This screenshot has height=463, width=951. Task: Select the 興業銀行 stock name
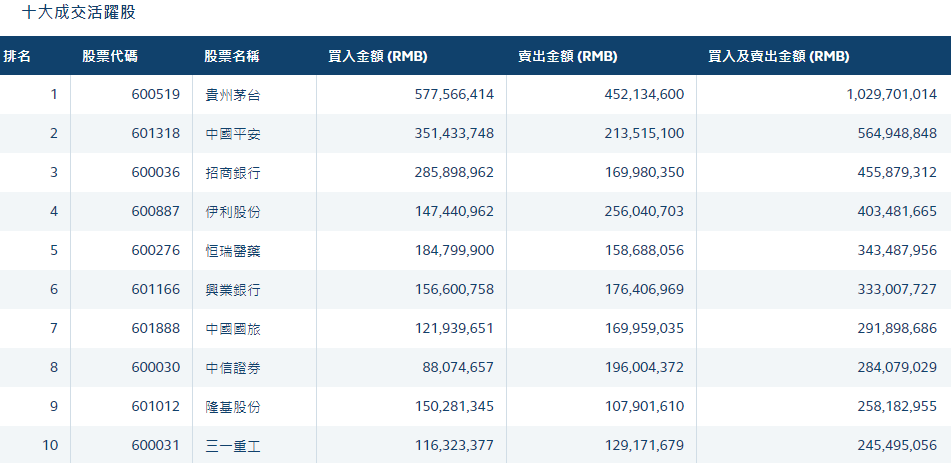(x=233, y=290)
